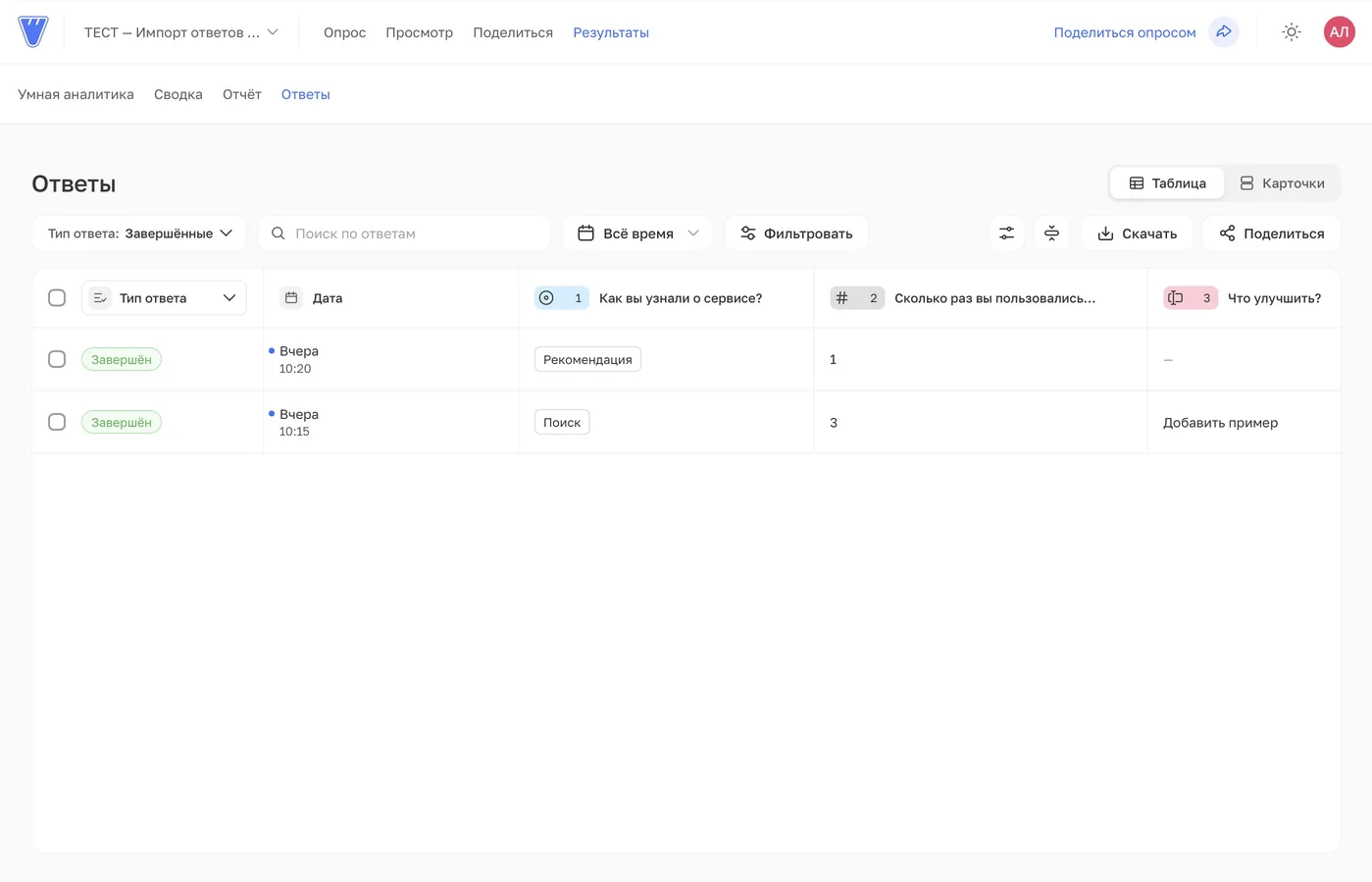
Task: Open the Опрос tab
Action: point(344,32)
